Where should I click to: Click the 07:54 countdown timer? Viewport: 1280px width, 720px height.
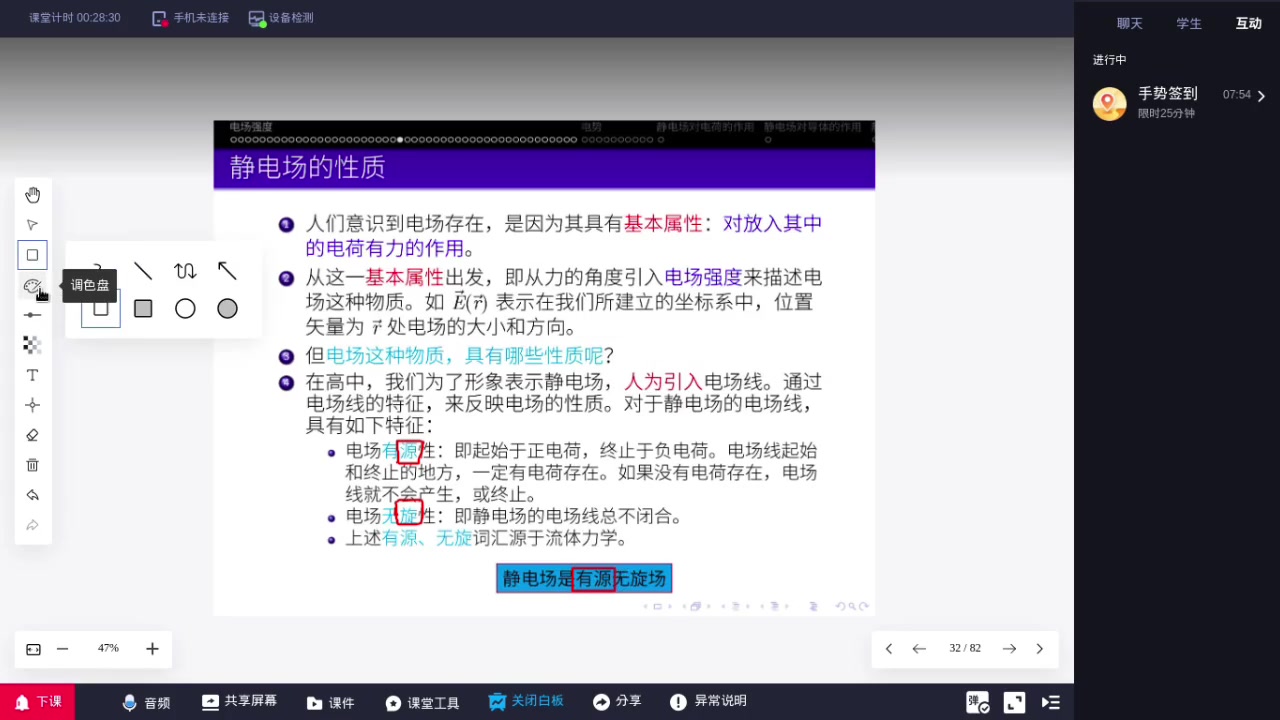point(1237,95)
